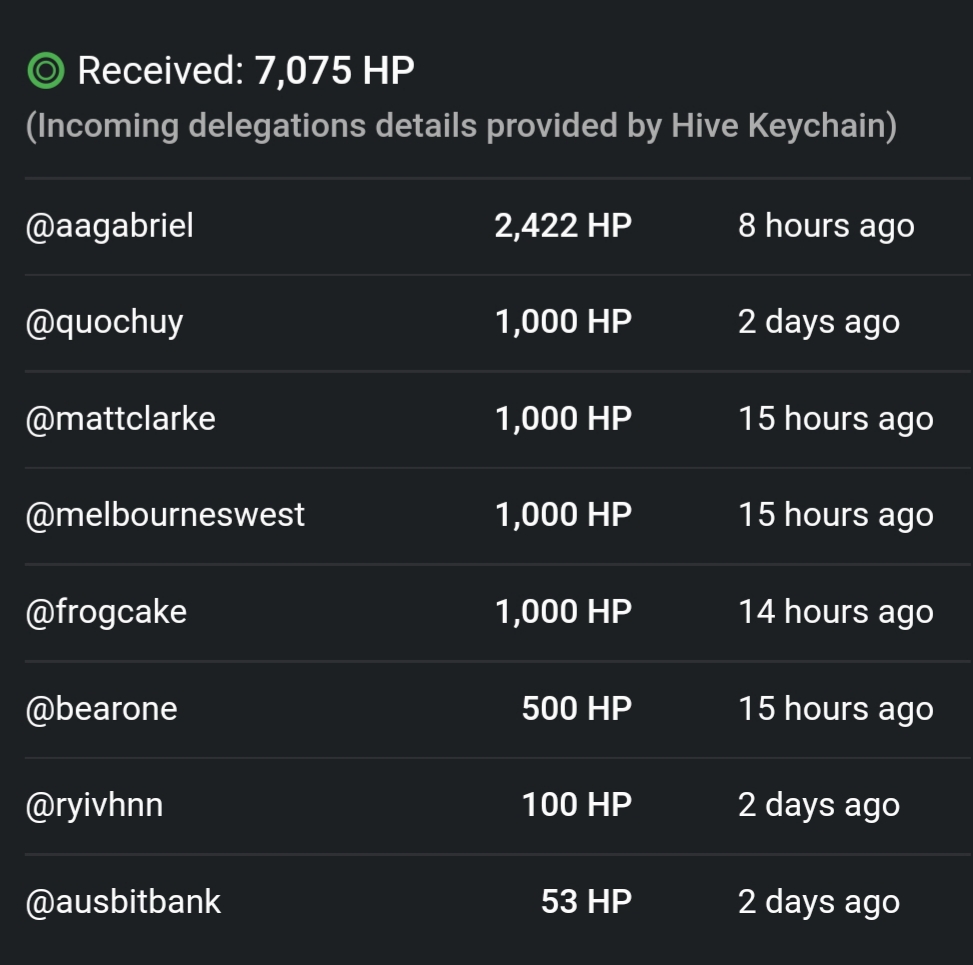973x965 pixels.
Task: Click the green Hive Power circle icon
Action: coord(46,71)
